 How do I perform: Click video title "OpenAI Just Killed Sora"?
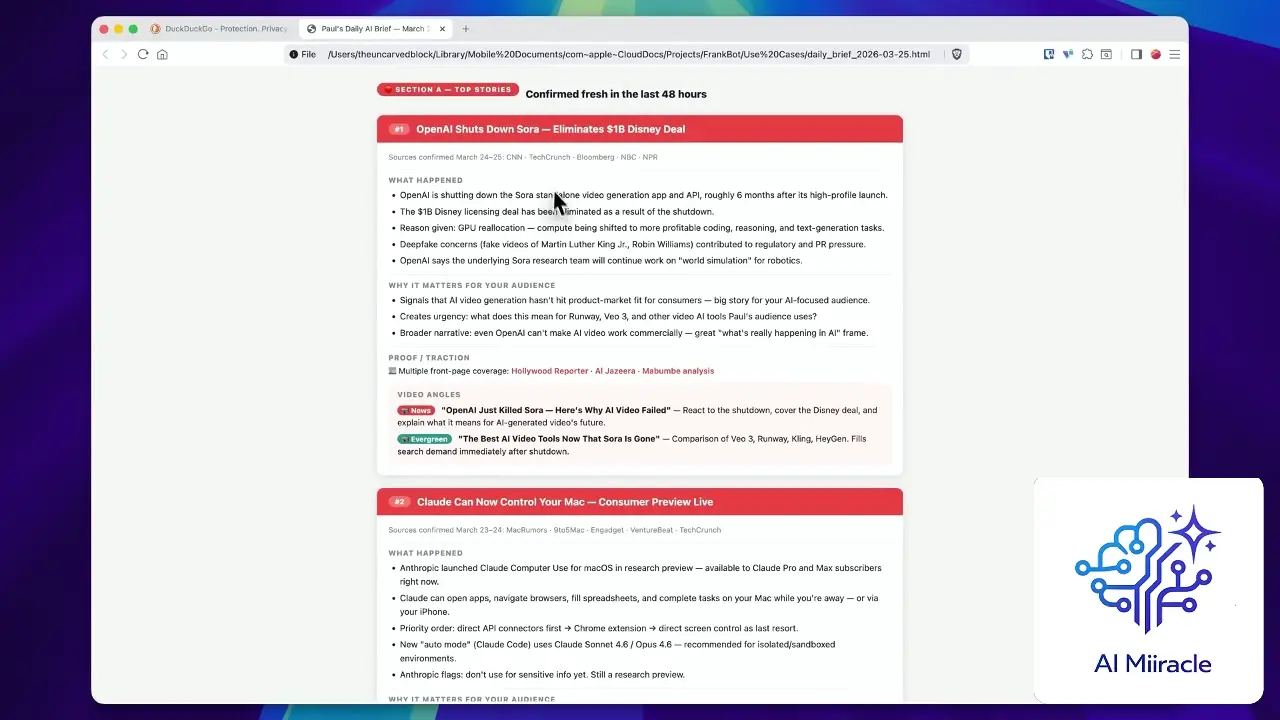coord(556,410)
